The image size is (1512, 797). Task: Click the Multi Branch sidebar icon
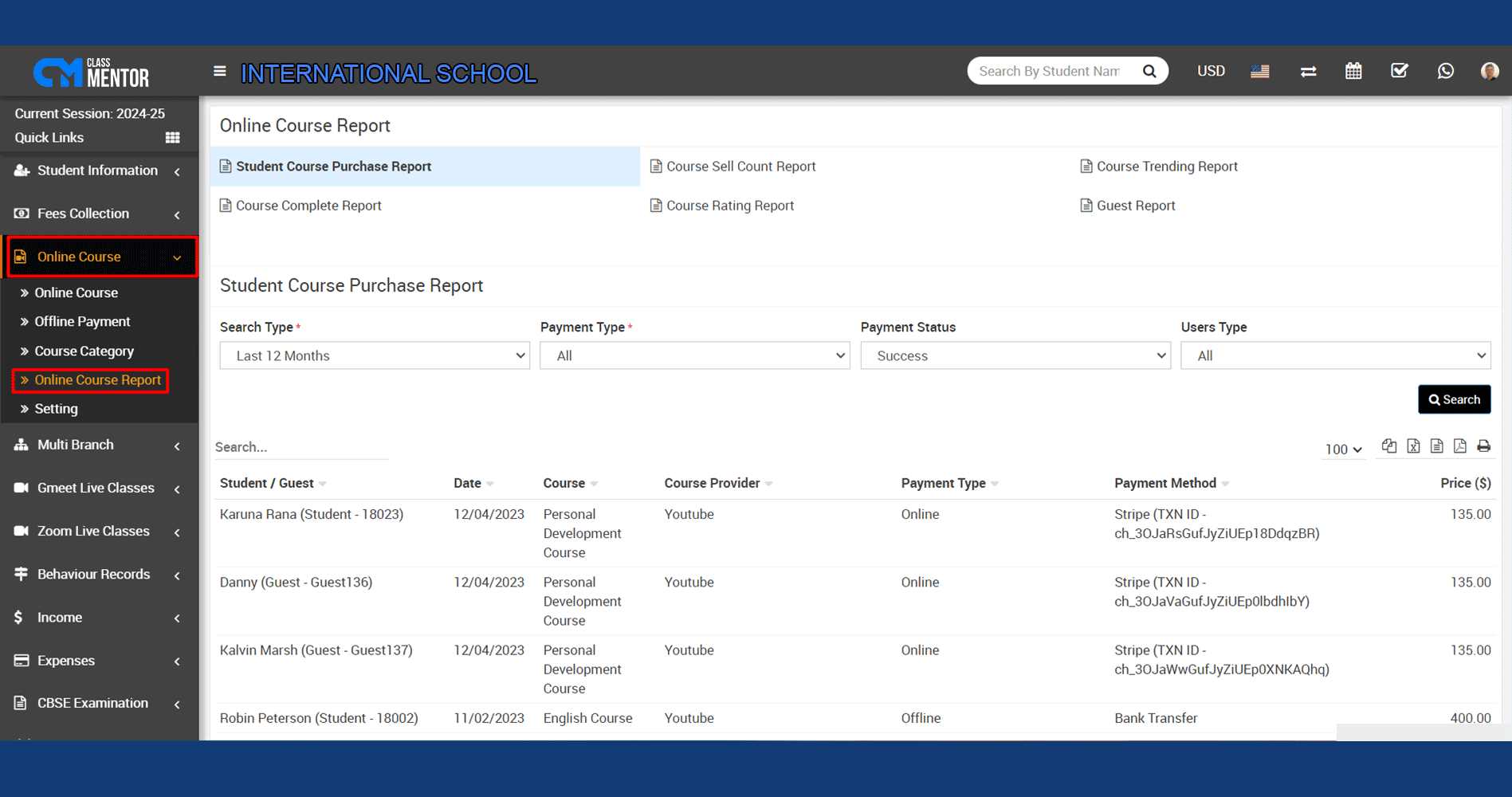22,445
